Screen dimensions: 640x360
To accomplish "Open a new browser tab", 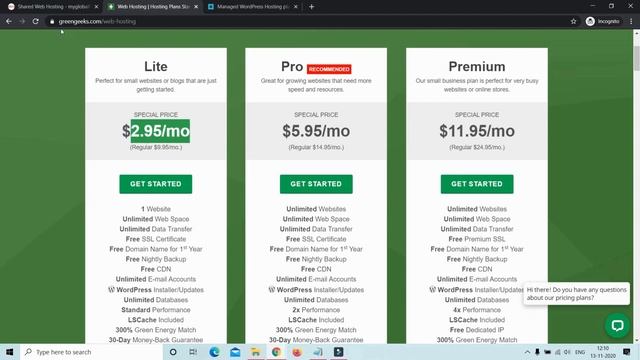I will point(311,7).
